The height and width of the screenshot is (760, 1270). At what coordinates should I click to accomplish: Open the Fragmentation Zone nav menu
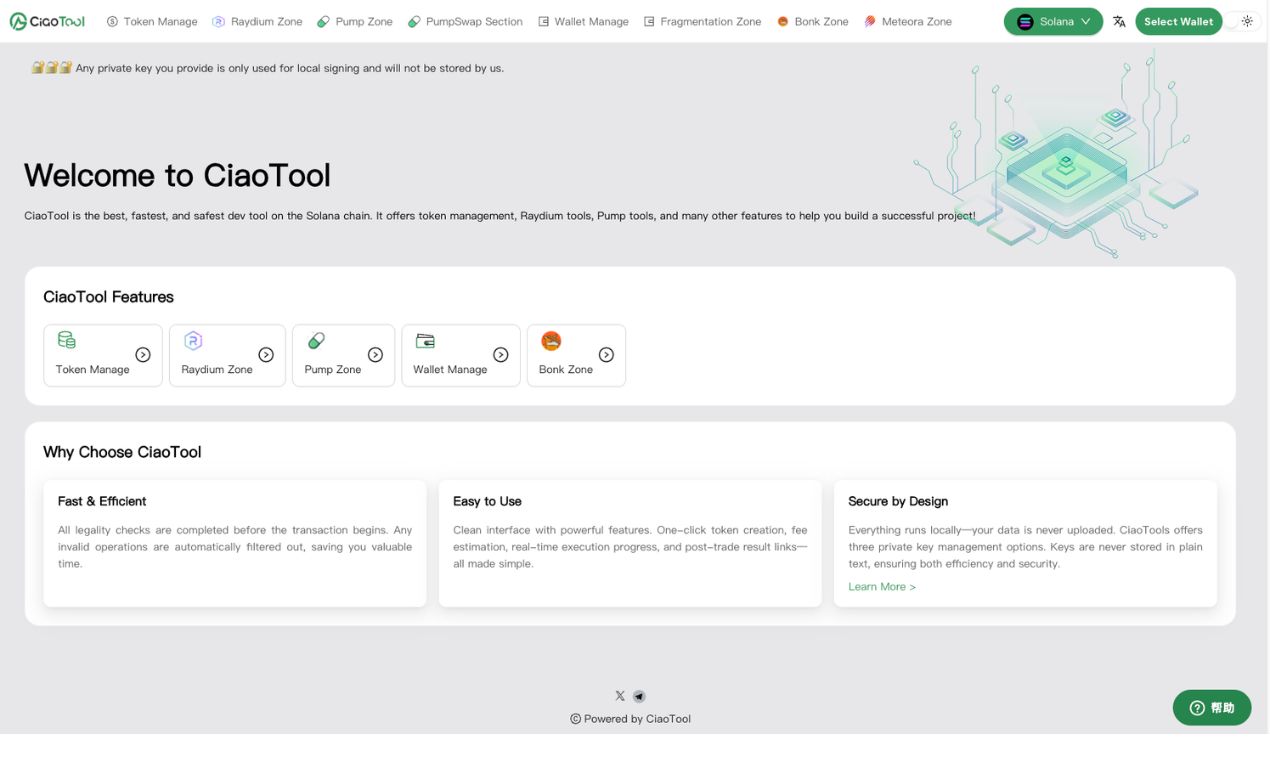[702, 21]
